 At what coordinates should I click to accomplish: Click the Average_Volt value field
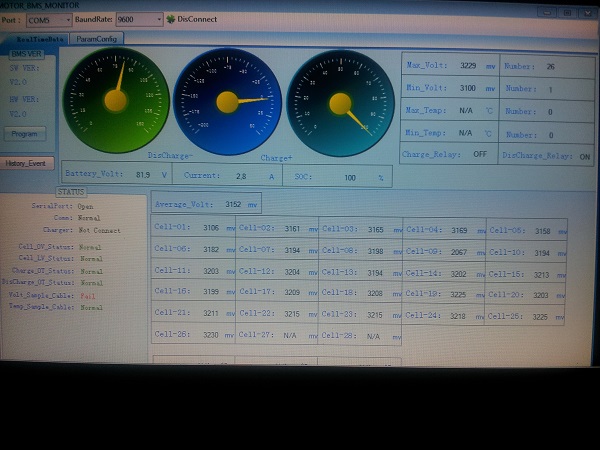[232, 203]
